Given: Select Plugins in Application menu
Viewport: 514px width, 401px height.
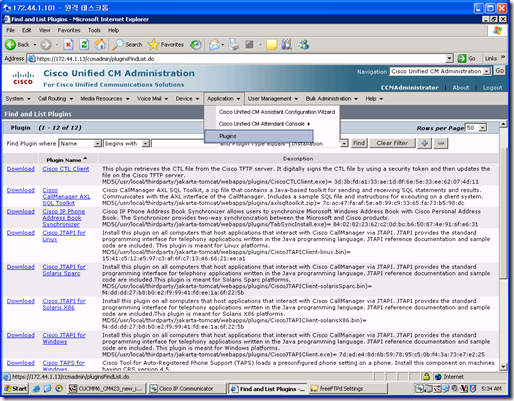Looking at the screenshot, I should coord(258,136).
